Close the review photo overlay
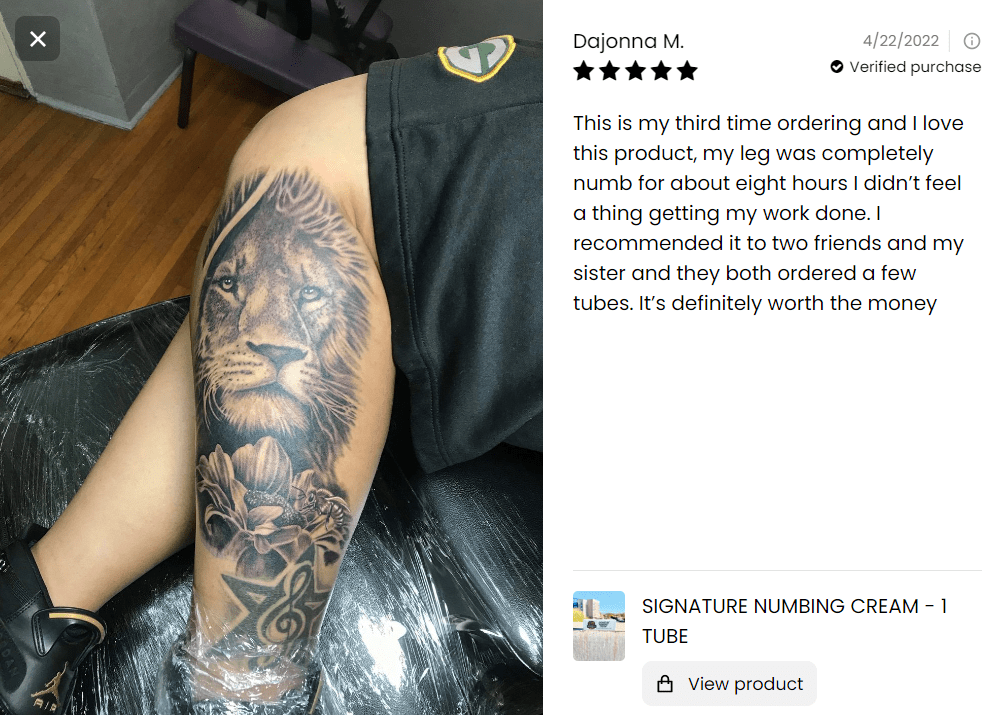This screenshot has width=1006, height=715. (38, 39)
